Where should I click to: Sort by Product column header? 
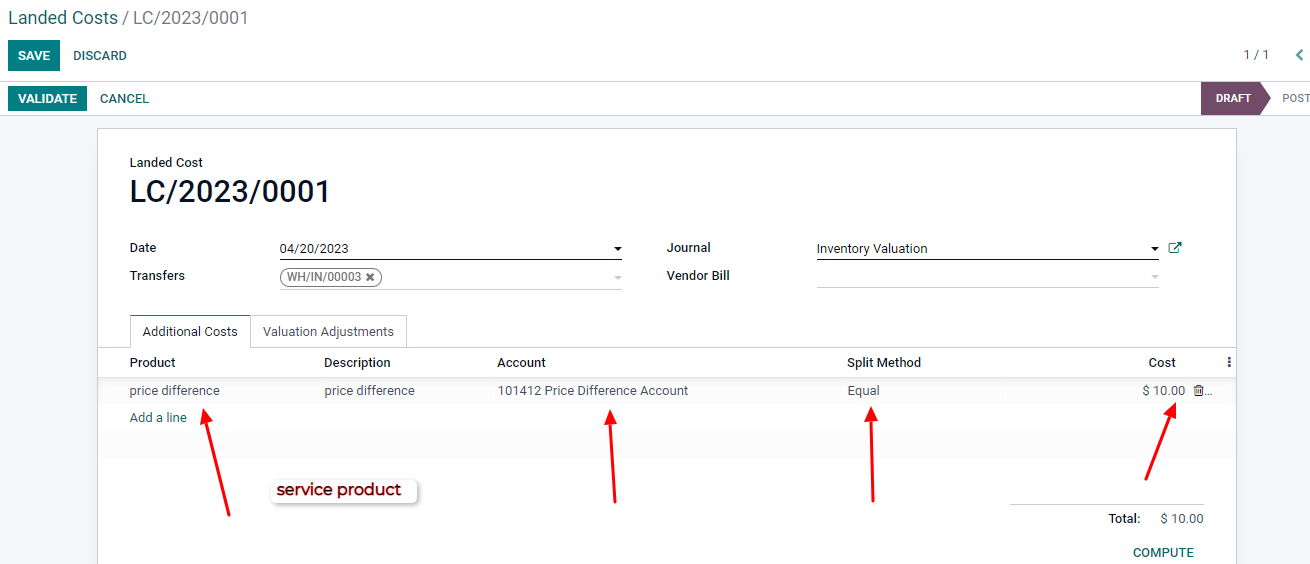pos(153,362)
